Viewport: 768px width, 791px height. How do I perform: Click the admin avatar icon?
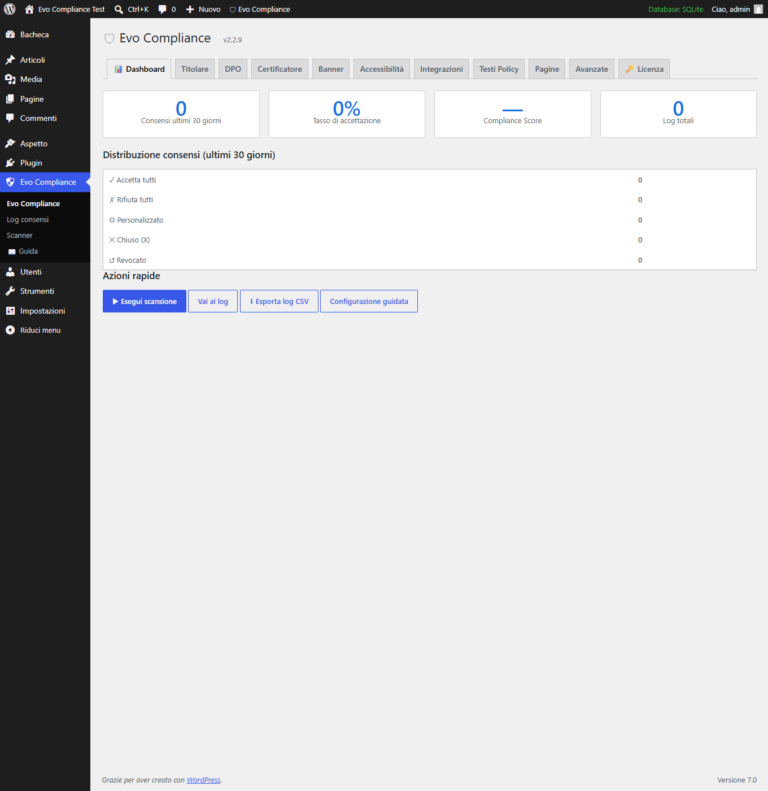point(758,9)
